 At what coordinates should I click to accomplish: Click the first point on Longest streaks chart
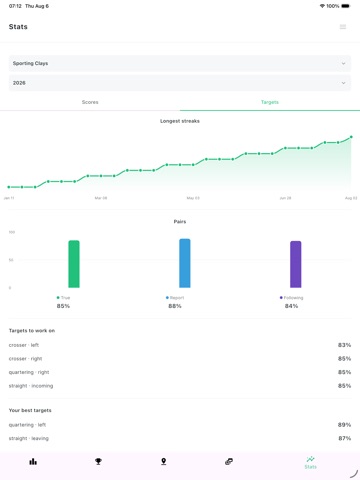(9, 187)
